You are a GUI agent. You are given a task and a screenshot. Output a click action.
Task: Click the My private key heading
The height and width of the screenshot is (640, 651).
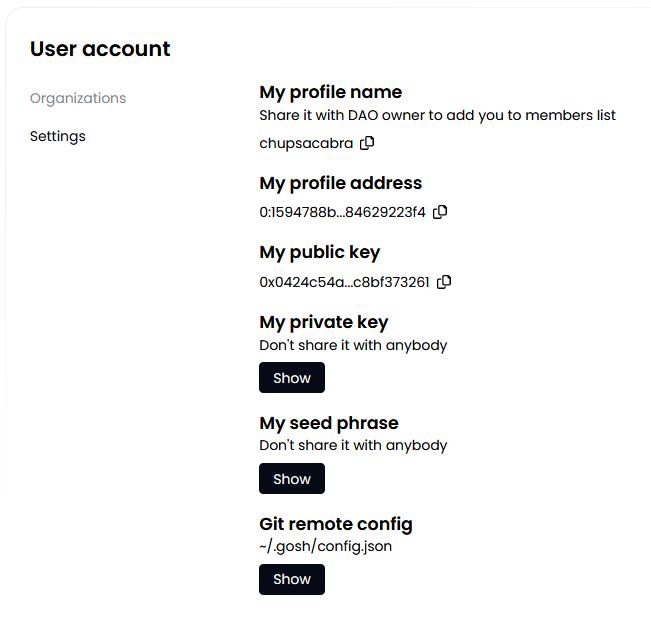[323, 322]
